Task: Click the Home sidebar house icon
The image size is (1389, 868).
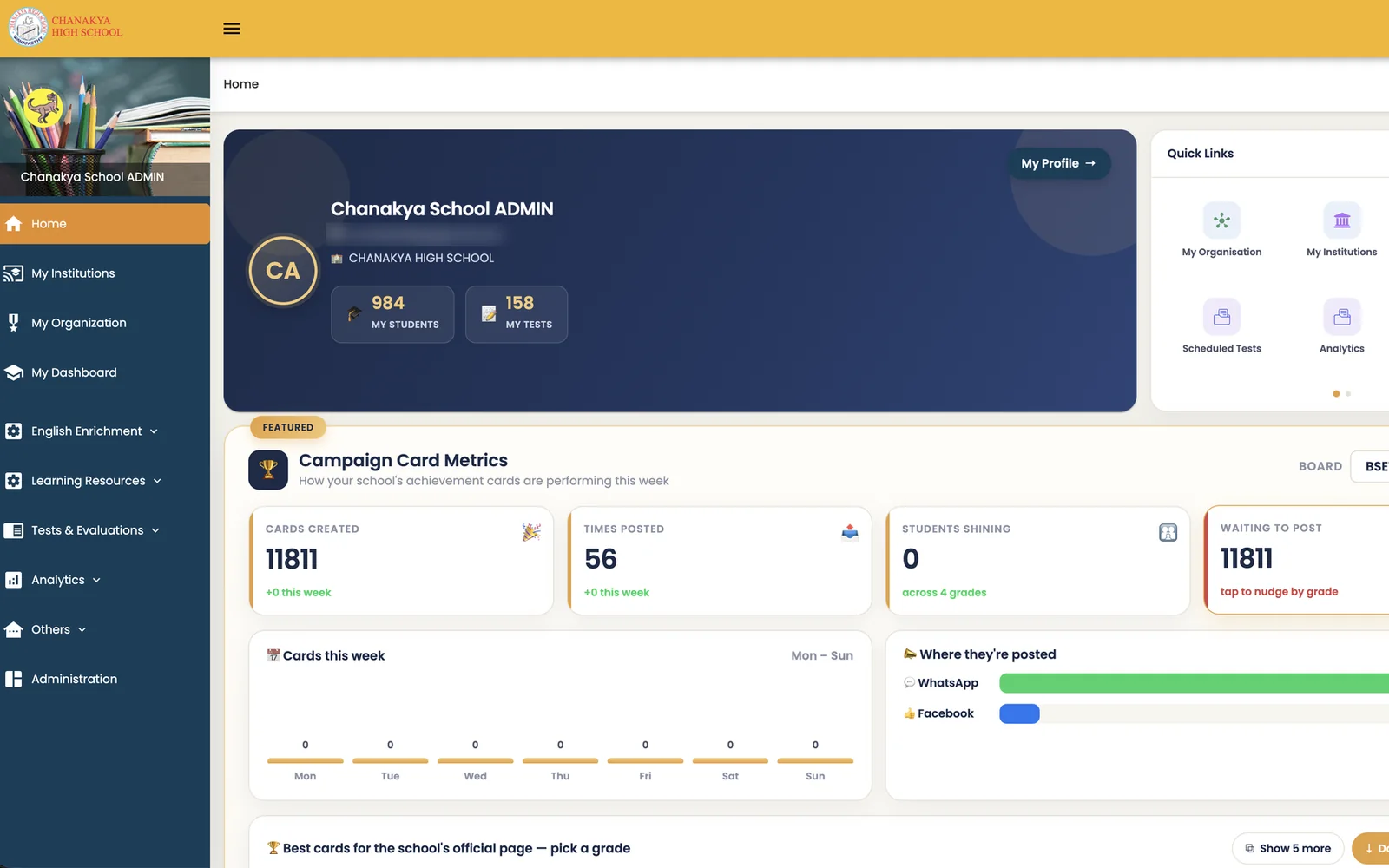Action: (13, 224)
